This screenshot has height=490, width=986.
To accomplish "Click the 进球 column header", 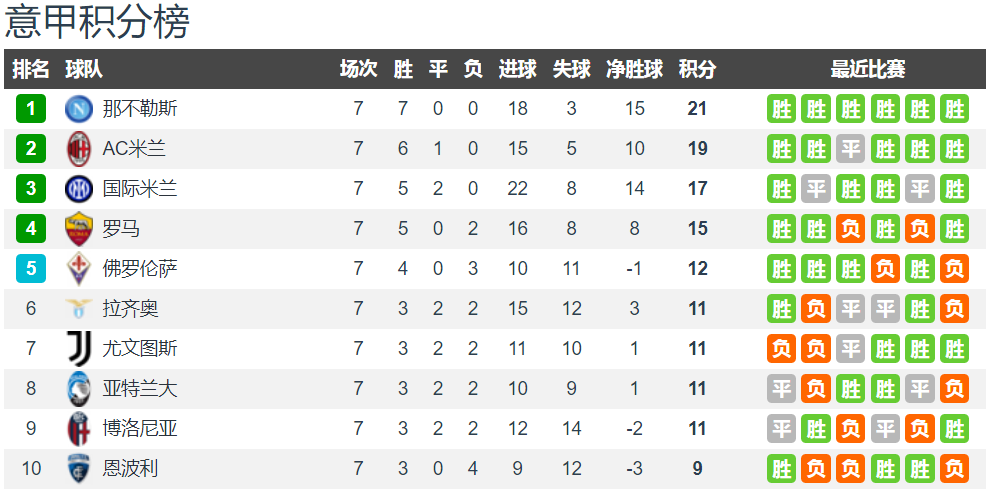I will tap(518, 69).
